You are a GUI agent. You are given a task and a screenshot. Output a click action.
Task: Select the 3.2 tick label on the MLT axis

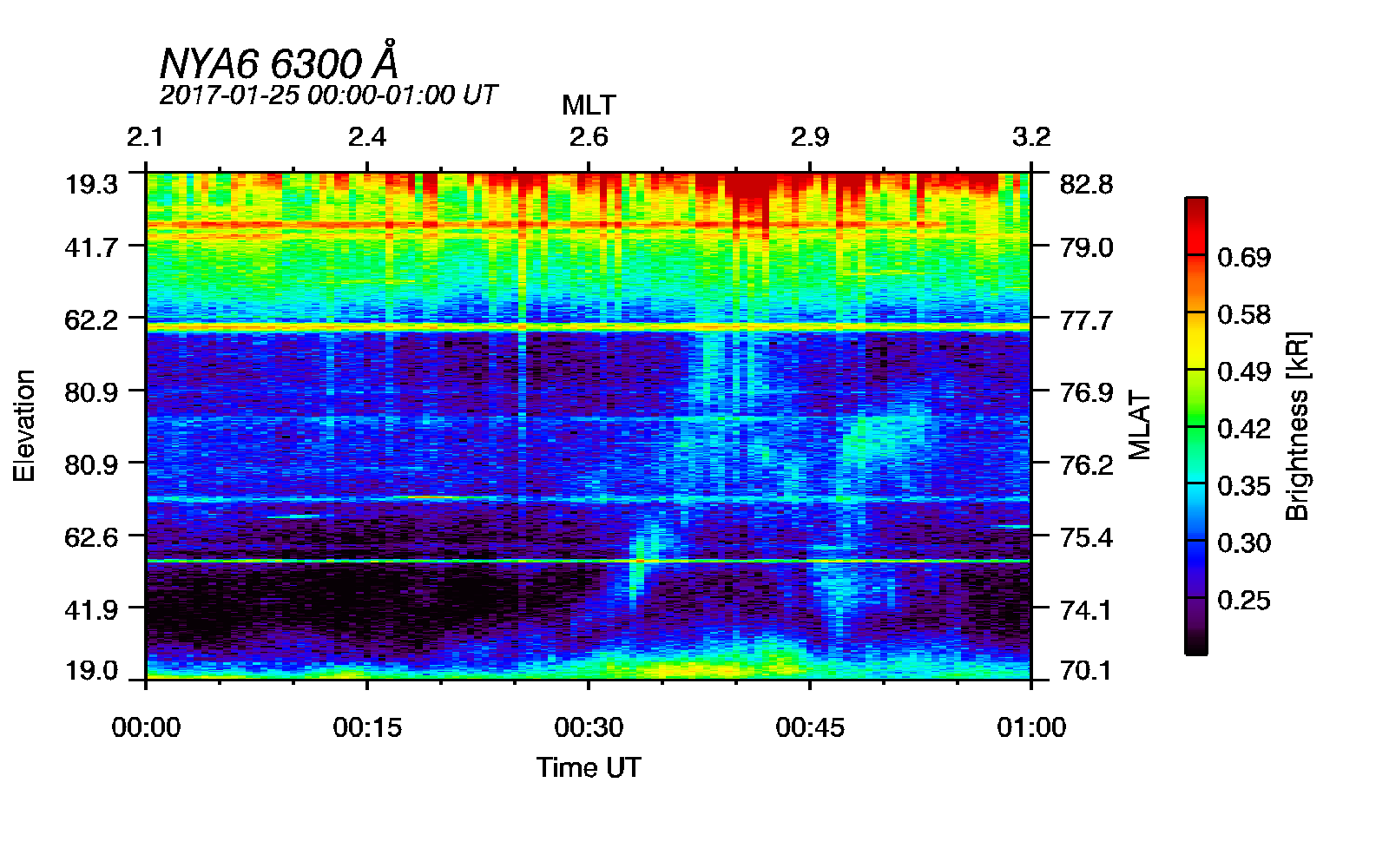[1031, 137]
